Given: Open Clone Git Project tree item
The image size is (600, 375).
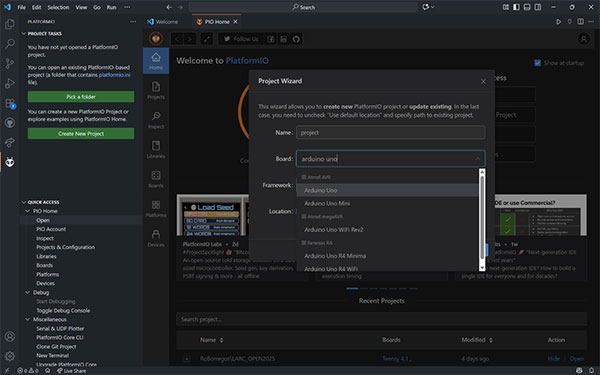Looking at the screenshot, I should pos(56,346).
